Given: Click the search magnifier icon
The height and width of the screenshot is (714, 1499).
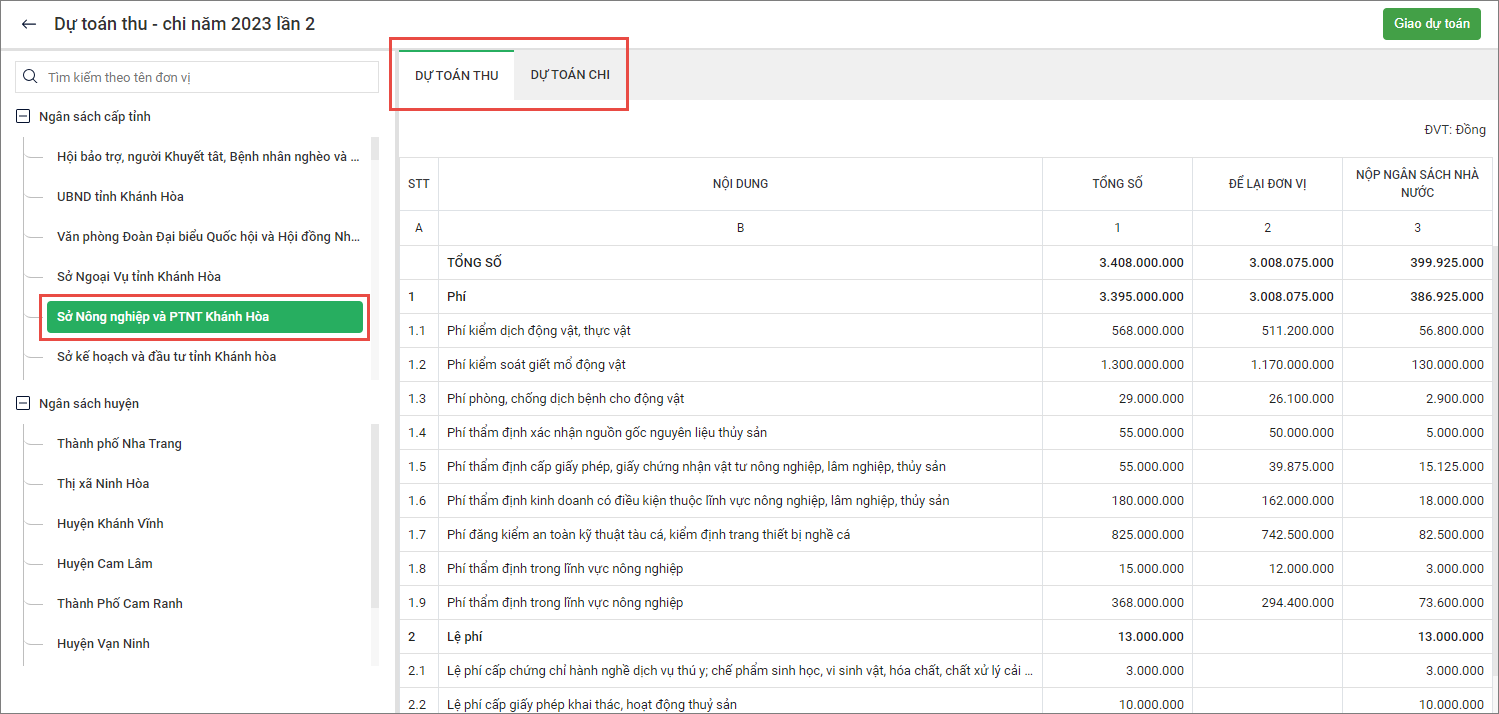Looking at the screenshot, I should [30, 77].
